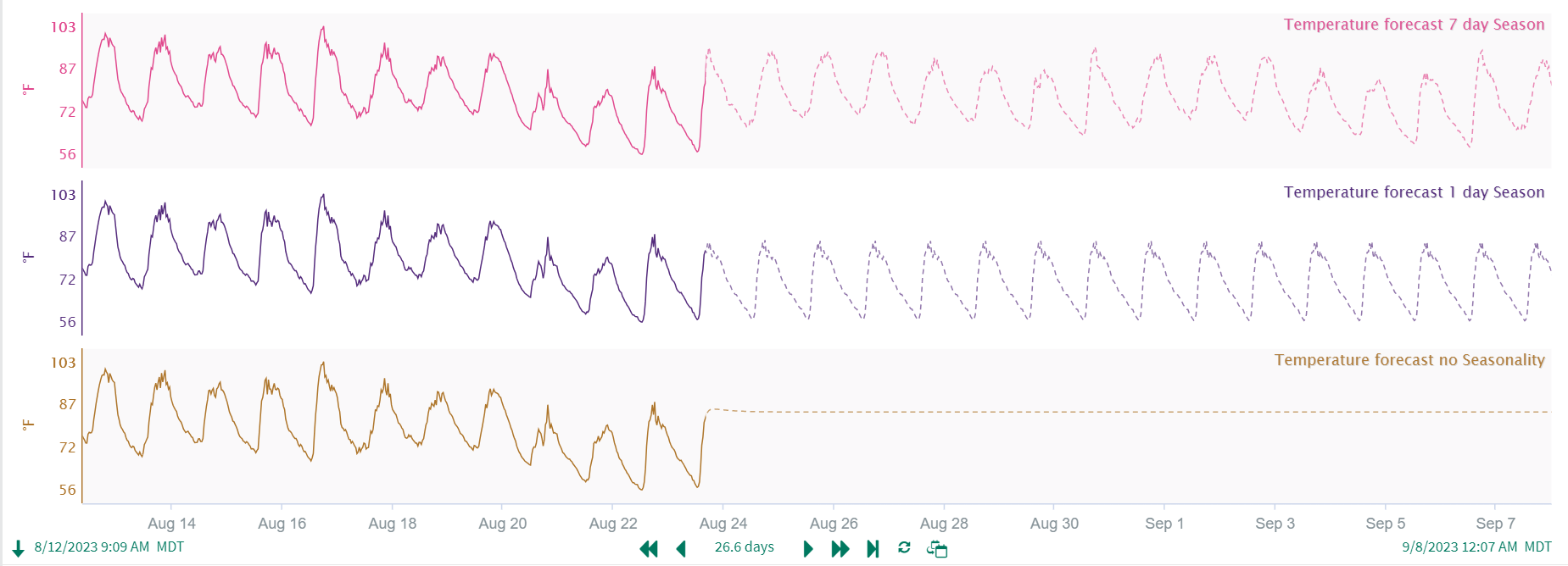This screenshot has width=1568, height=566.
Task: Select the Temperature forecast 7 day Season label
Action: click(1414, 25)
